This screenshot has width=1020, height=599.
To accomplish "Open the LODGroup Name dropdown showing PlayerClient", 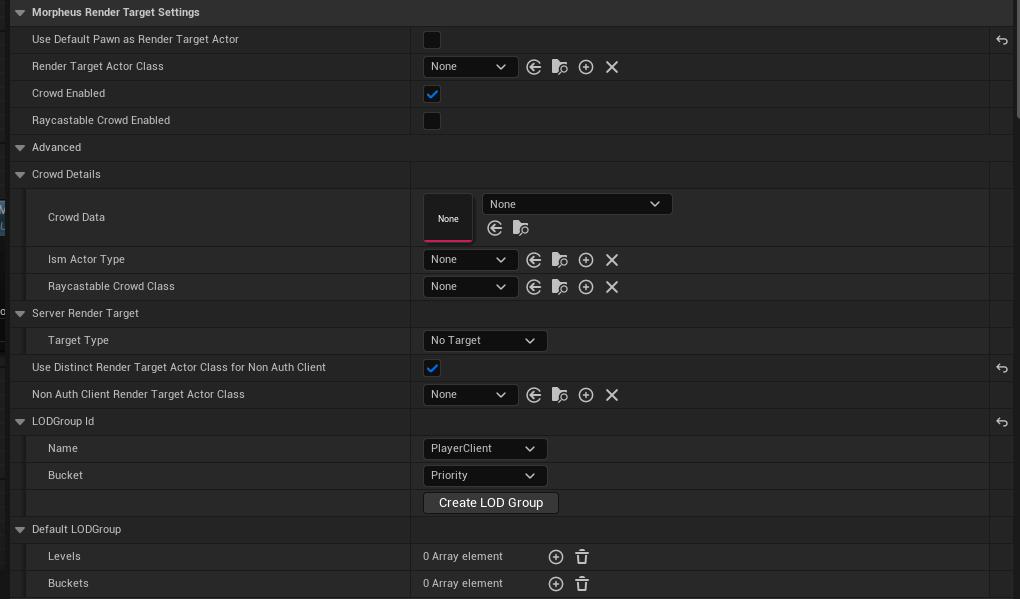I will [485, 449].
